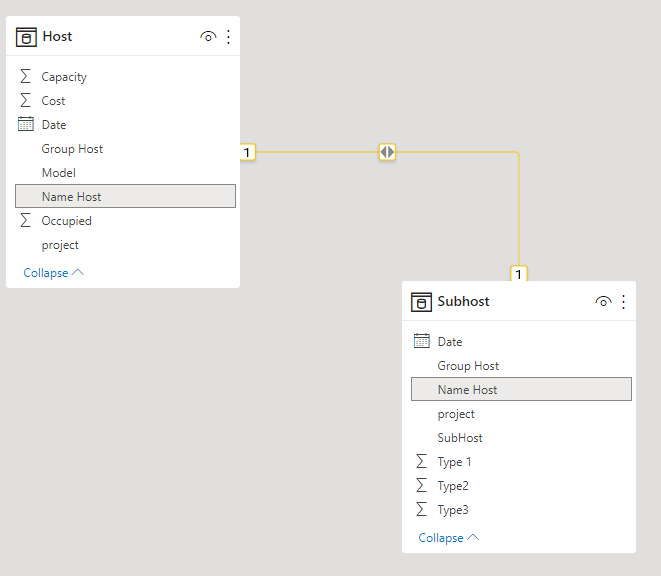
Task: Select the Date field in Subhost table
Action: point(521,342)
